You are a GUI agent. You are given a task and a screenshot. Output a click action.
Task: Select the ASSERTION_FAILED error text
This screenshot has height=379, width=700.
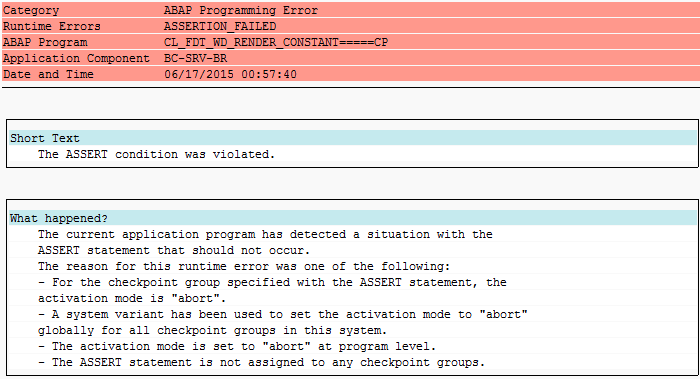pyautogui.click(x=220, y=26)
